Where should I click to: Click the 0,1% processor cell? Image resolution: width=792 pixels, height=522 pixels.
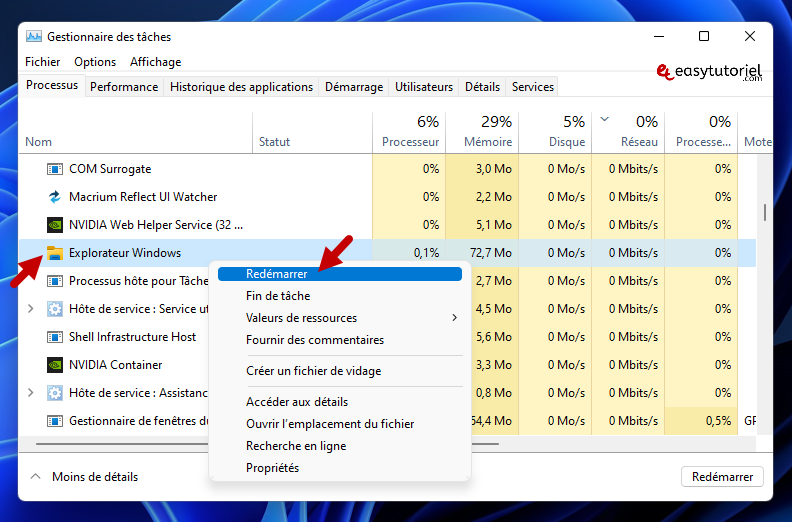tap(409, 253)
